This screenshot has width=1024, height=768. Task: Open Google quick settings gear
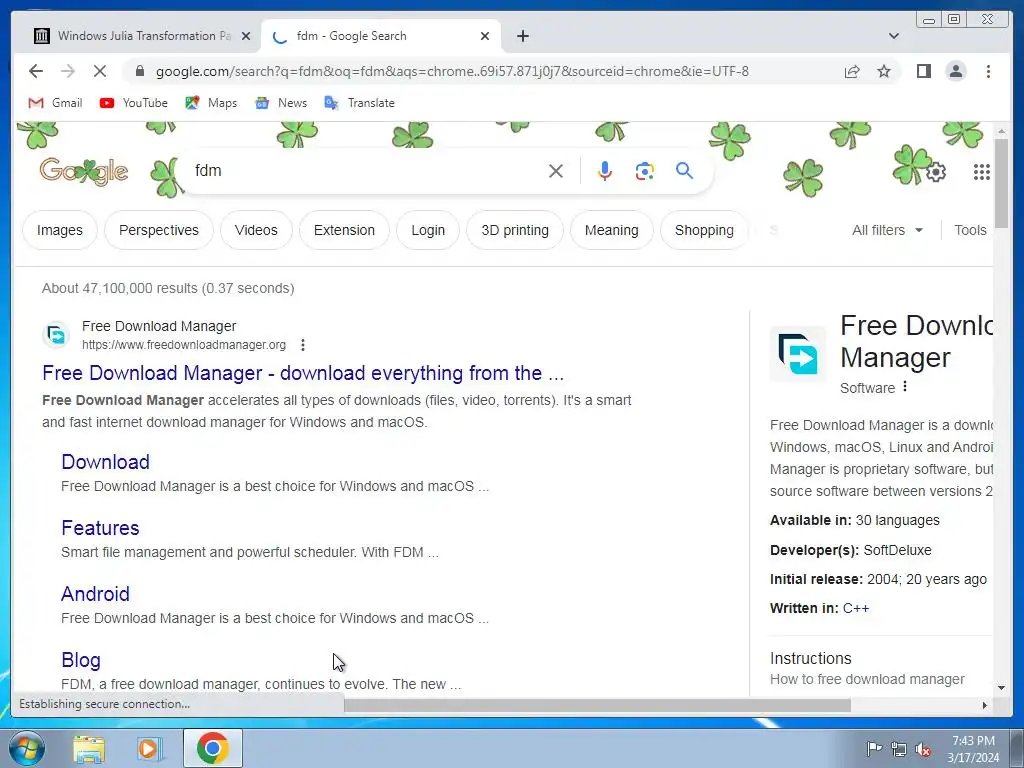[936, 172]
